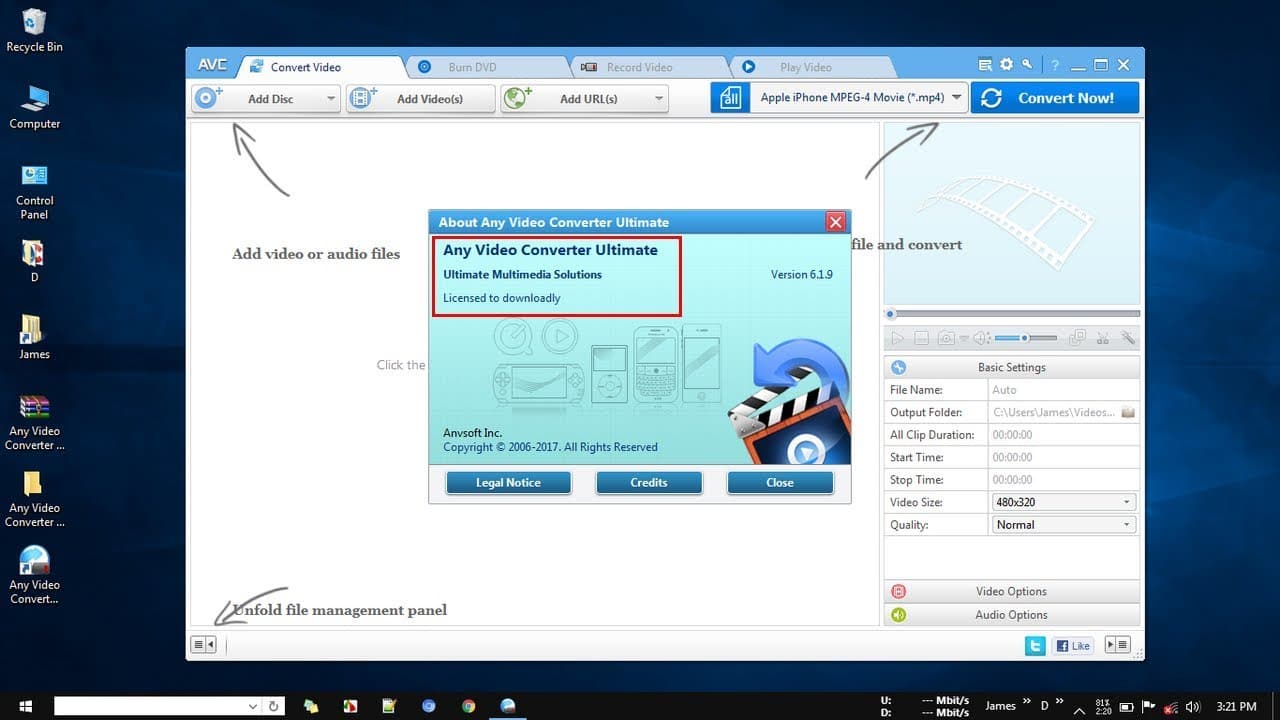
Task: Take a snapshot with the camera icon
Action: point(946,339)
